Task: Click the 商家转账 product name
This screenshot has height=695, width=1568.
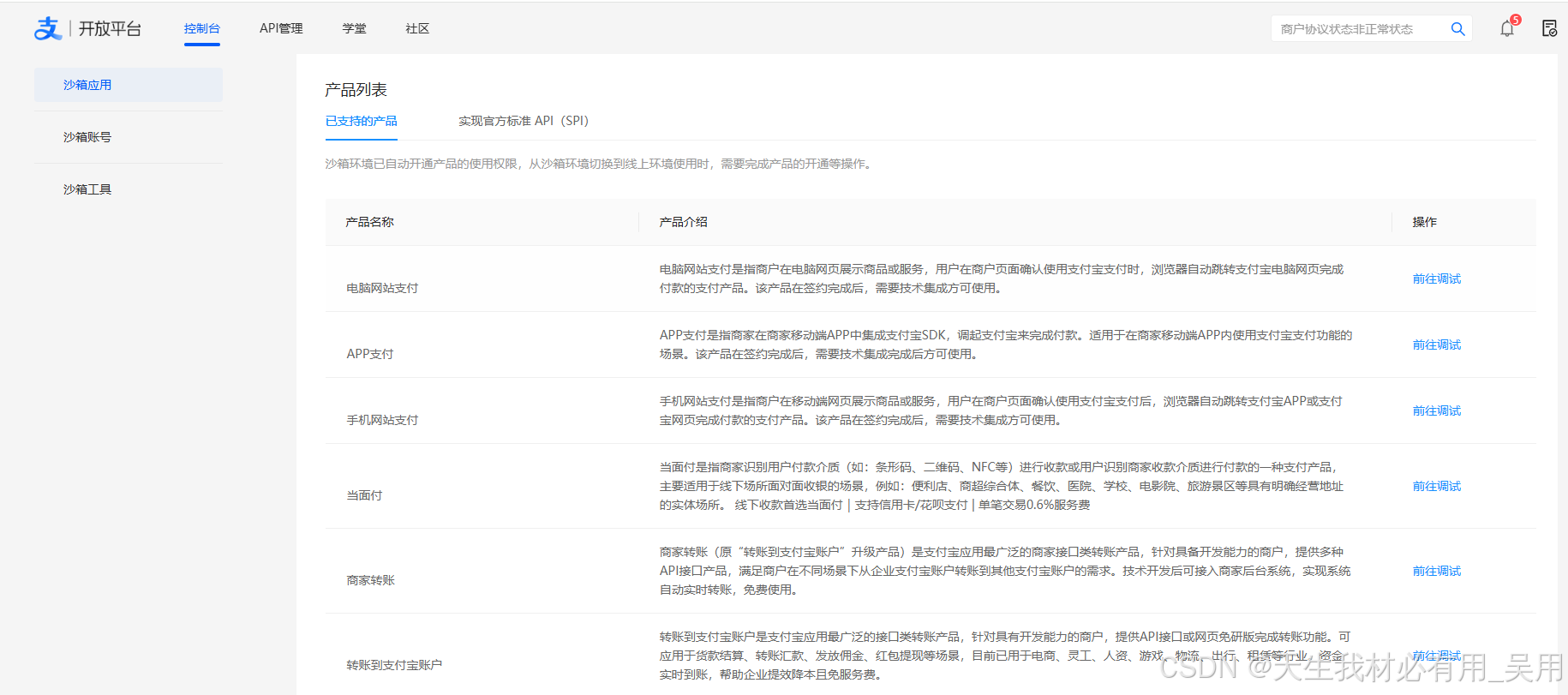Action: coord(370,580)
